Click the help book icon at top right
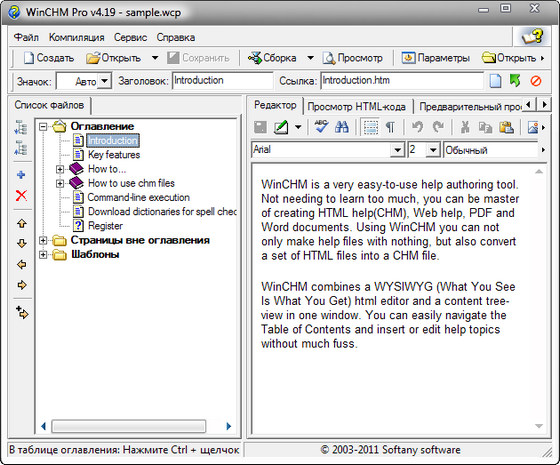 [x=532, y=36]
